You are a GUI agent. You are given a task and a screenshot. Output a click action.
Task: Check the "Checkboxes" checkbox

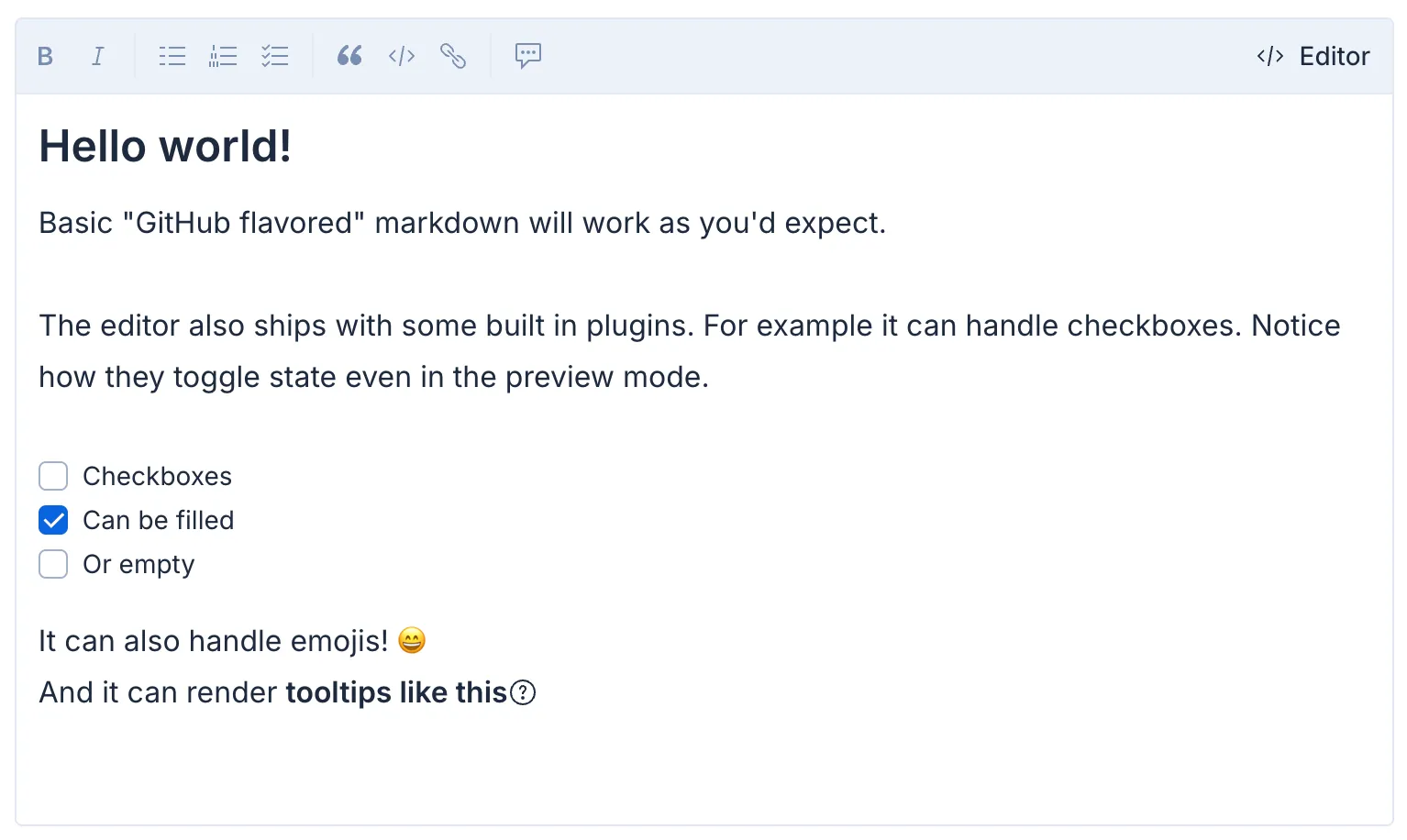point(53,477)
